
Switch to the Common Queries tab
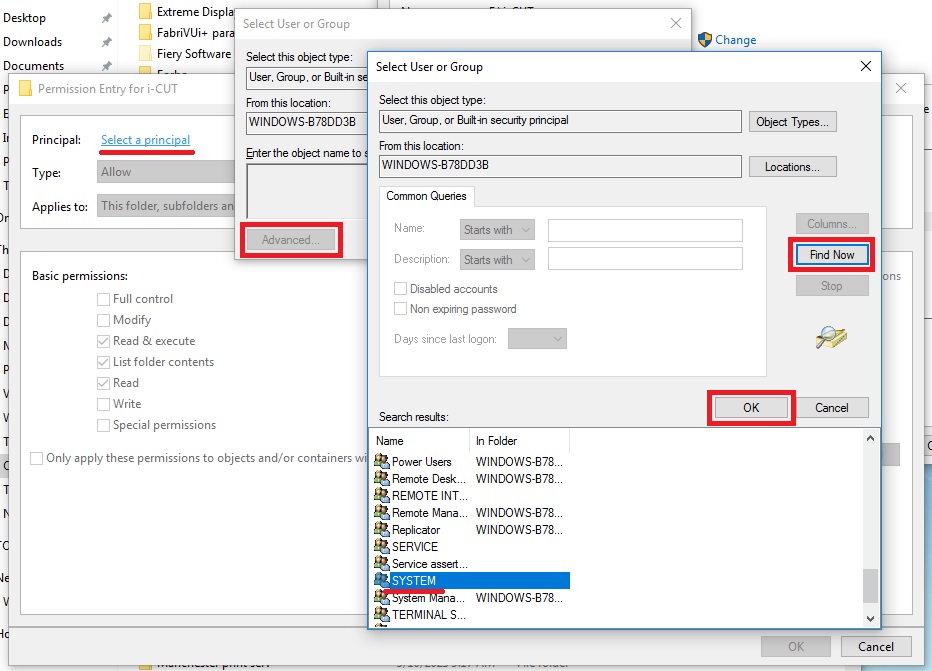click(x=426, y=196)
